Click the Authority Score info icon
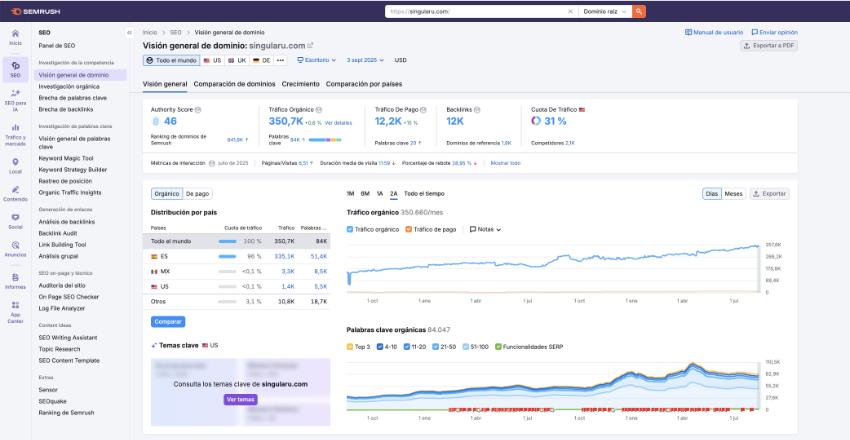 tap(198, 109)
